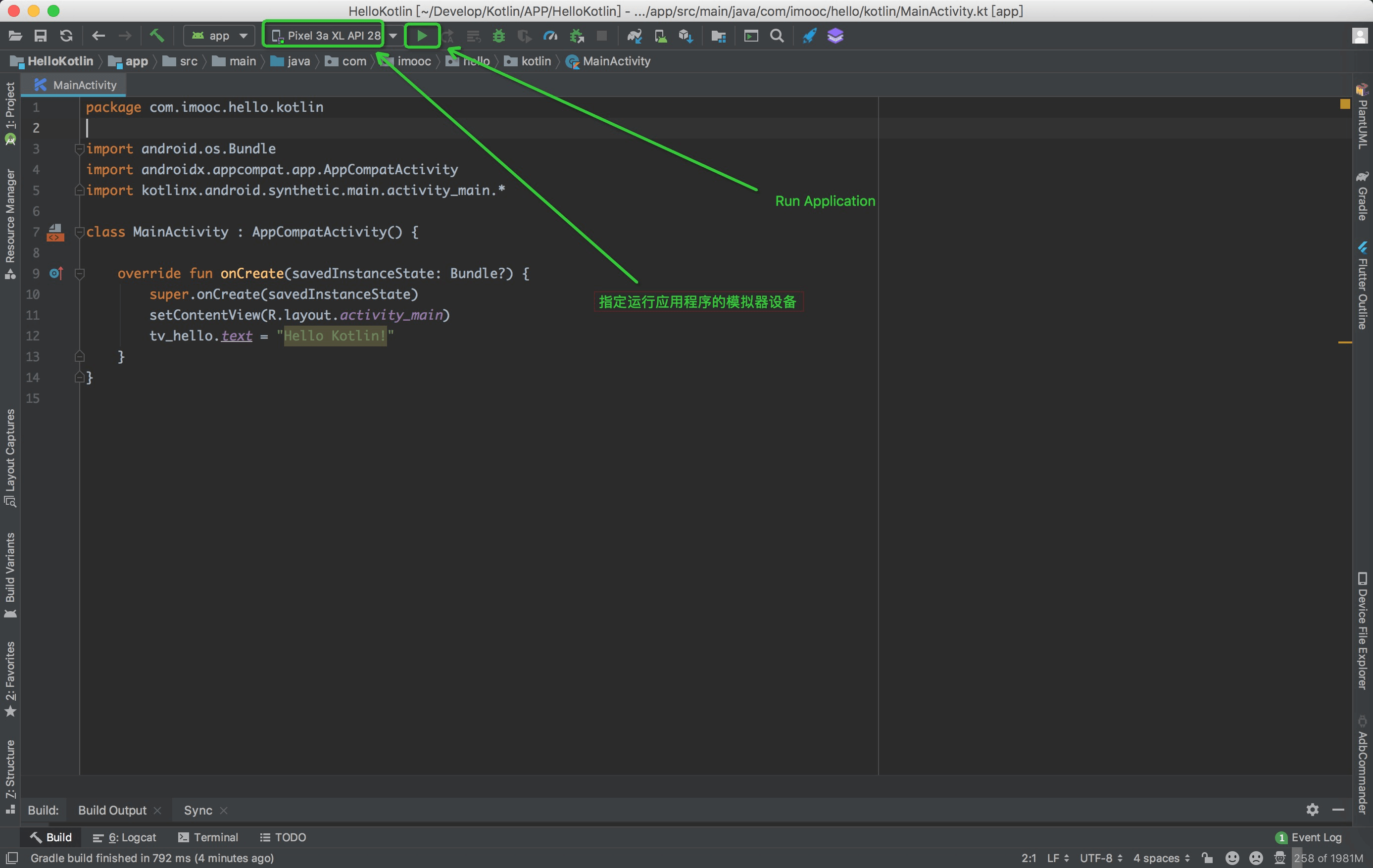Open Project Structure folder icon
Image resolution: width=1373 pixels, height=868 pixels.
click(x=719, y=36)
